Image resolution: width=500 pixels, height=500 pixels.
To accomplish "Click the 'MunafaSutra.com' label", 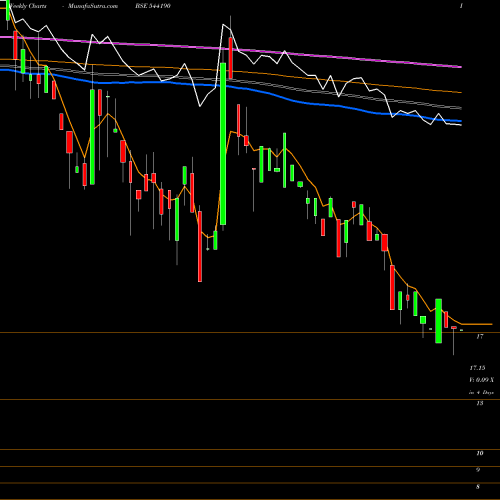I will pos(93,6).
